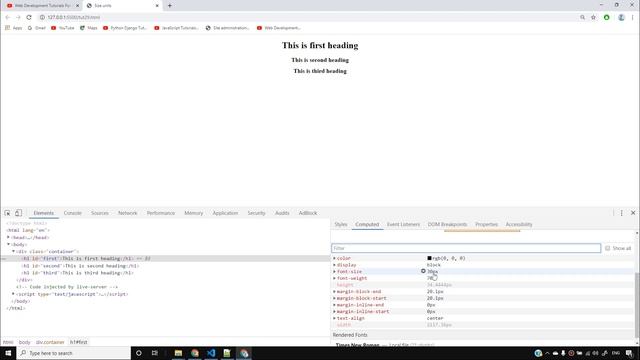Open the DOM Breakpoints sidebar tab
Image resolution: width=640 pixels, height=360 pixels.
pos(447,224)
